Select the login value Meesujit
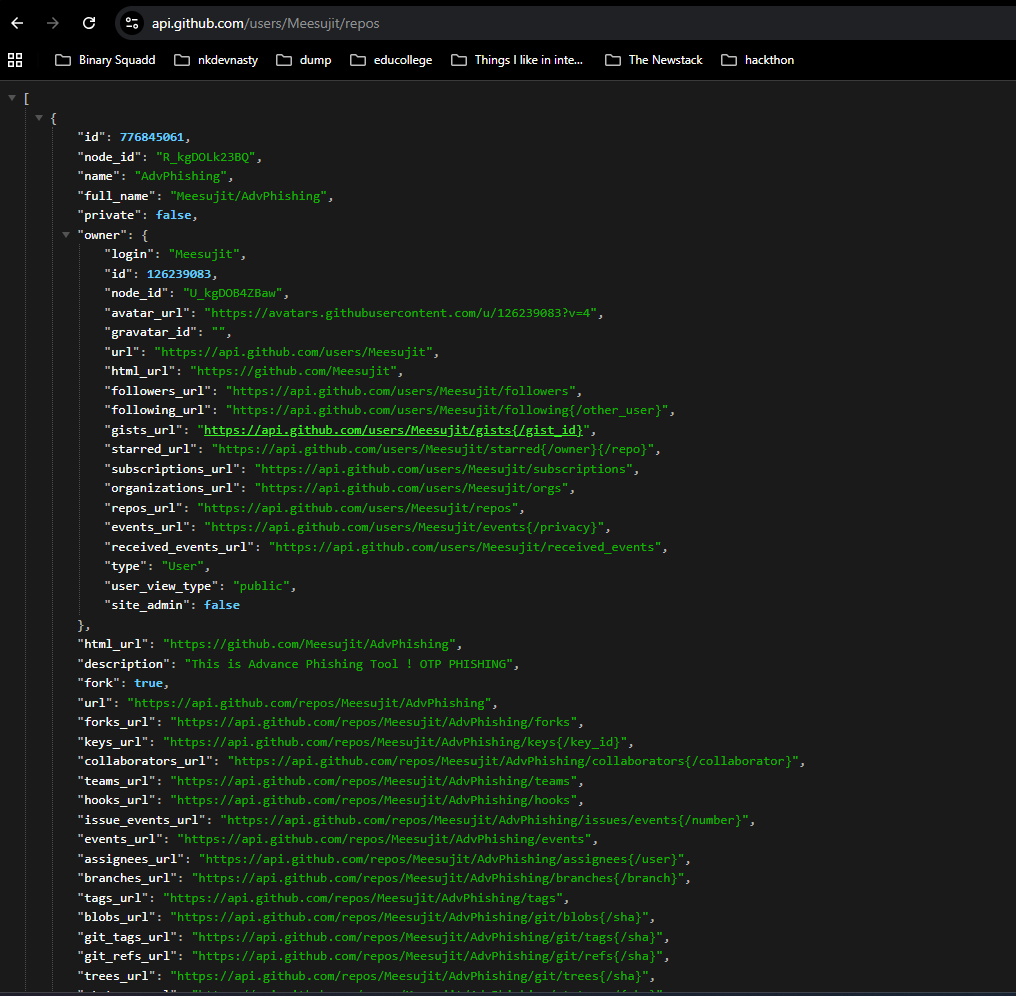Viewport: 1016px width, 996px height. pyautogui.click(x=204, y=254)
